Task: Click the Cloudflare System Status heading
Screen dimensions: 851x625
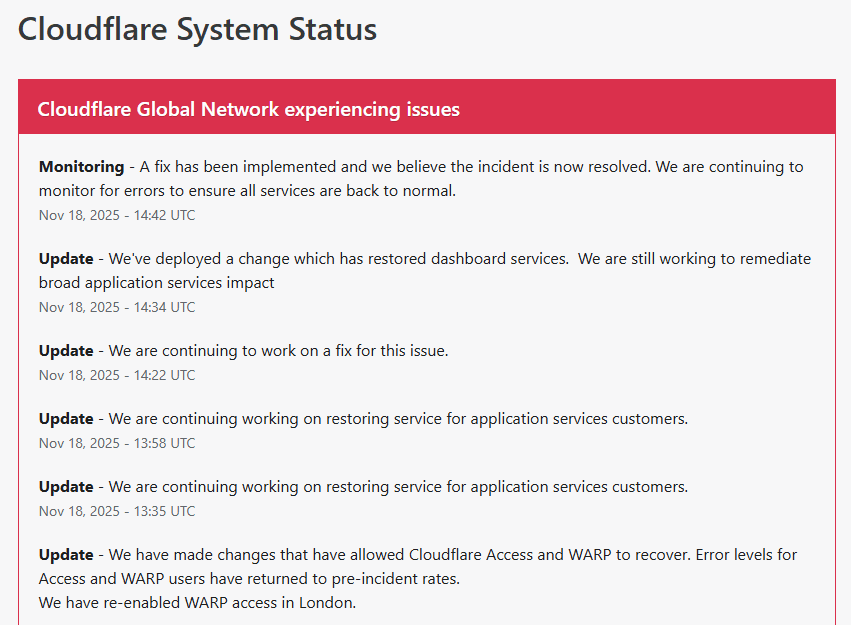Action: [197, 30]
